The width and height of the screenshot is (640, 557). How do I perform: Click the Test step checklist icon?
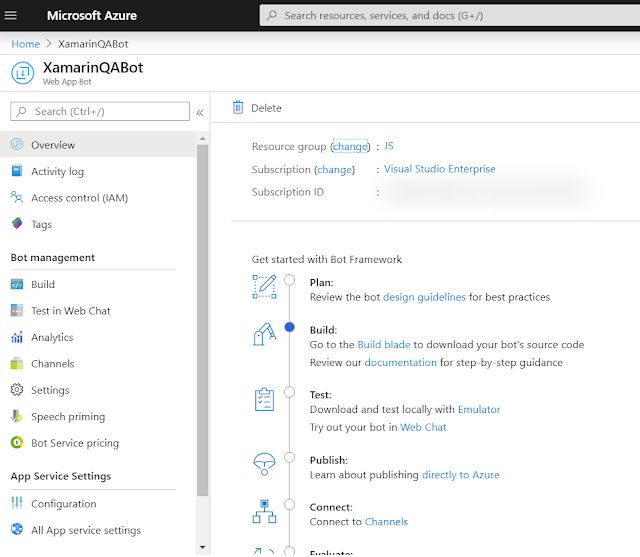[264, 399]
